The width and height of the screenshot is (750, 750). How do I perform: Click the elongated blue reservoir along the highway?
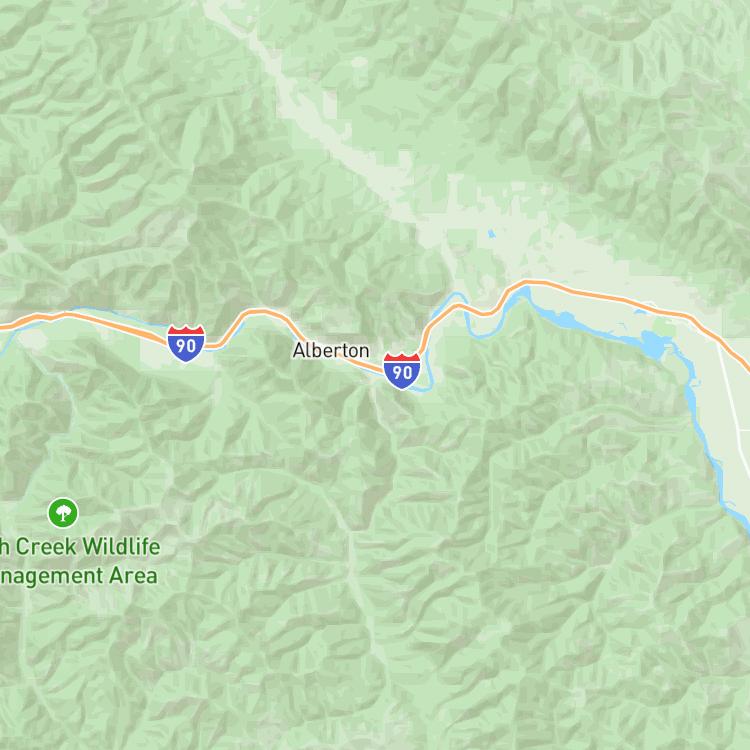(x=564, y=319)
